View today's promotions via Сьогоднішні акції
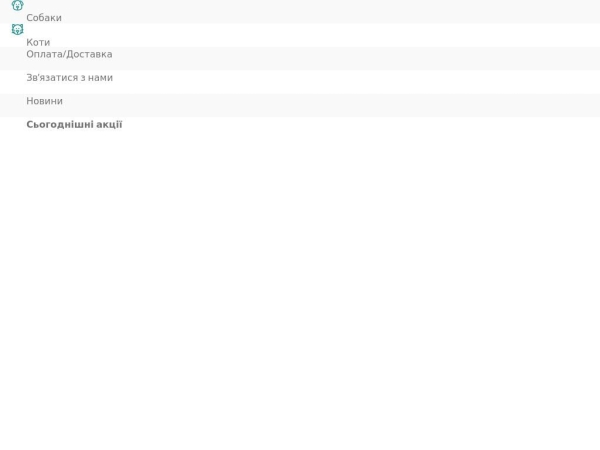600x450 pixels. click(x=74, y=124)
